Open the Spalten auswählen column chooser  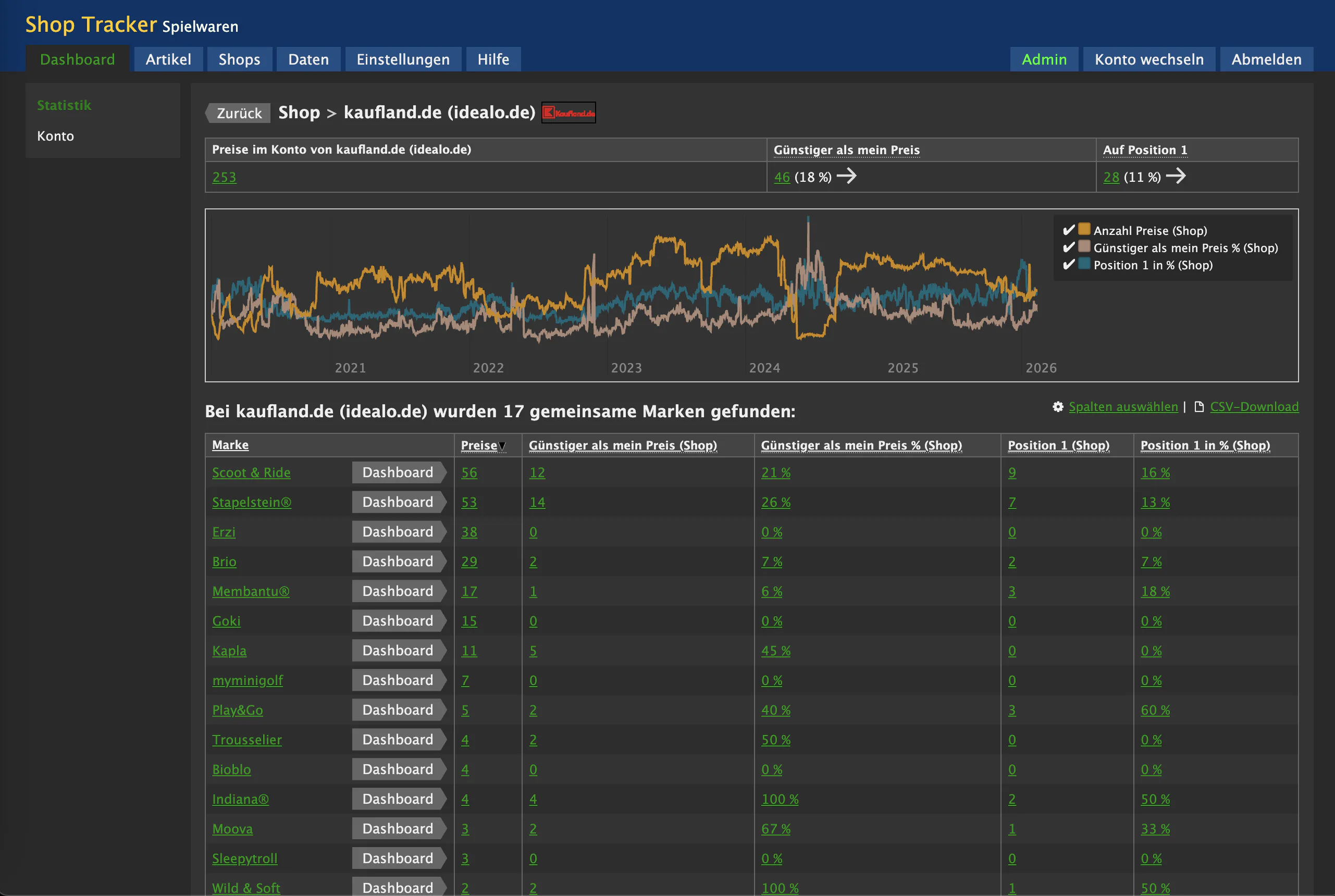[x=1123, y=406]
